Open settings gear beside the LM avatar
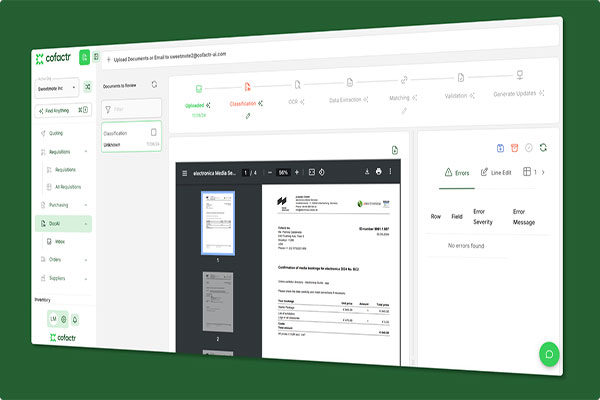600x400 pixels. (x=64, y=319)
